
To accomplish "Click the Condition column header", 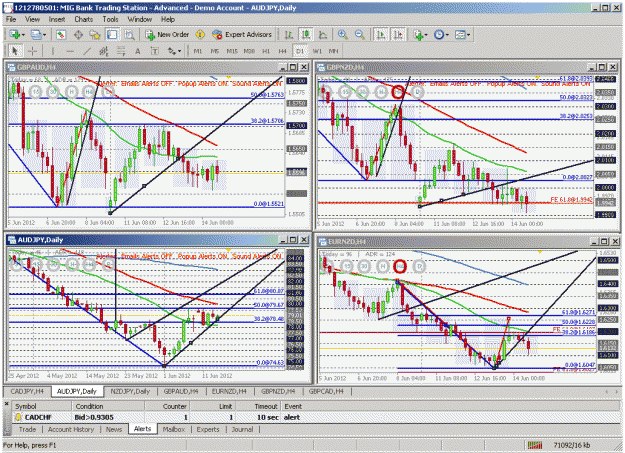I will point(108,406).
